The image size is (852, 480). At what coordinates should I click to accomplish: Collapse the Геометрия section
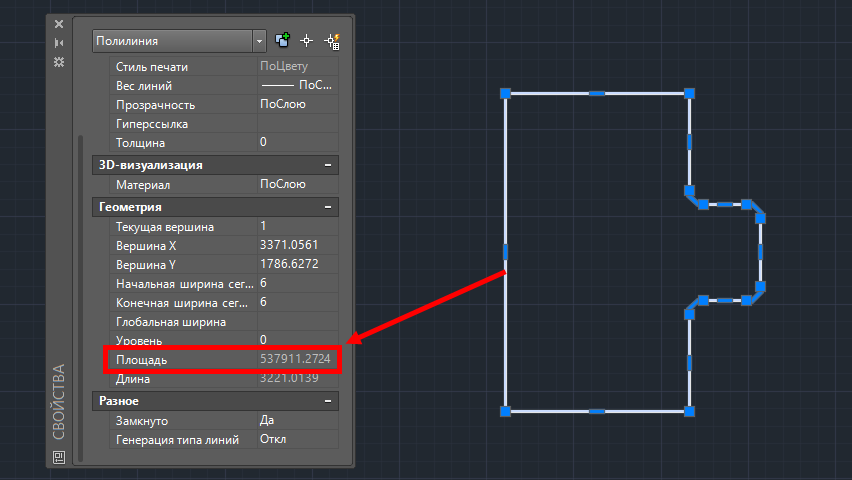327,207
